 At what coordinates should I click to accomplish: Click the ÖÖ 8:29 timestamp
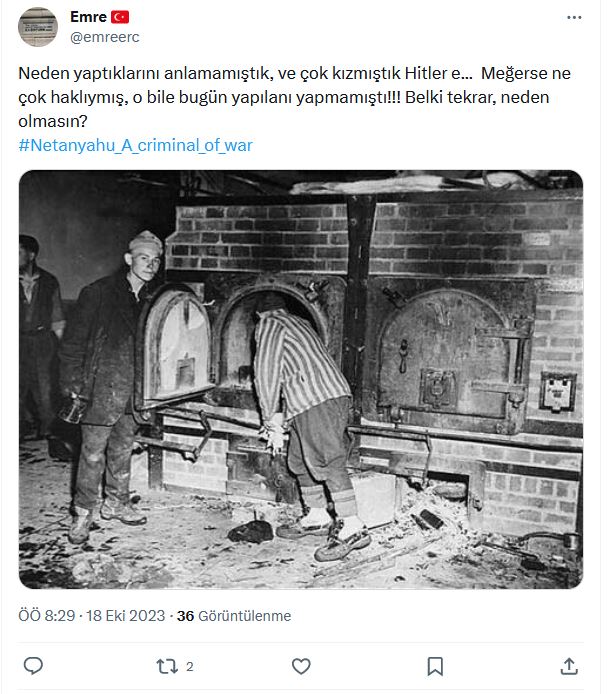47,616
